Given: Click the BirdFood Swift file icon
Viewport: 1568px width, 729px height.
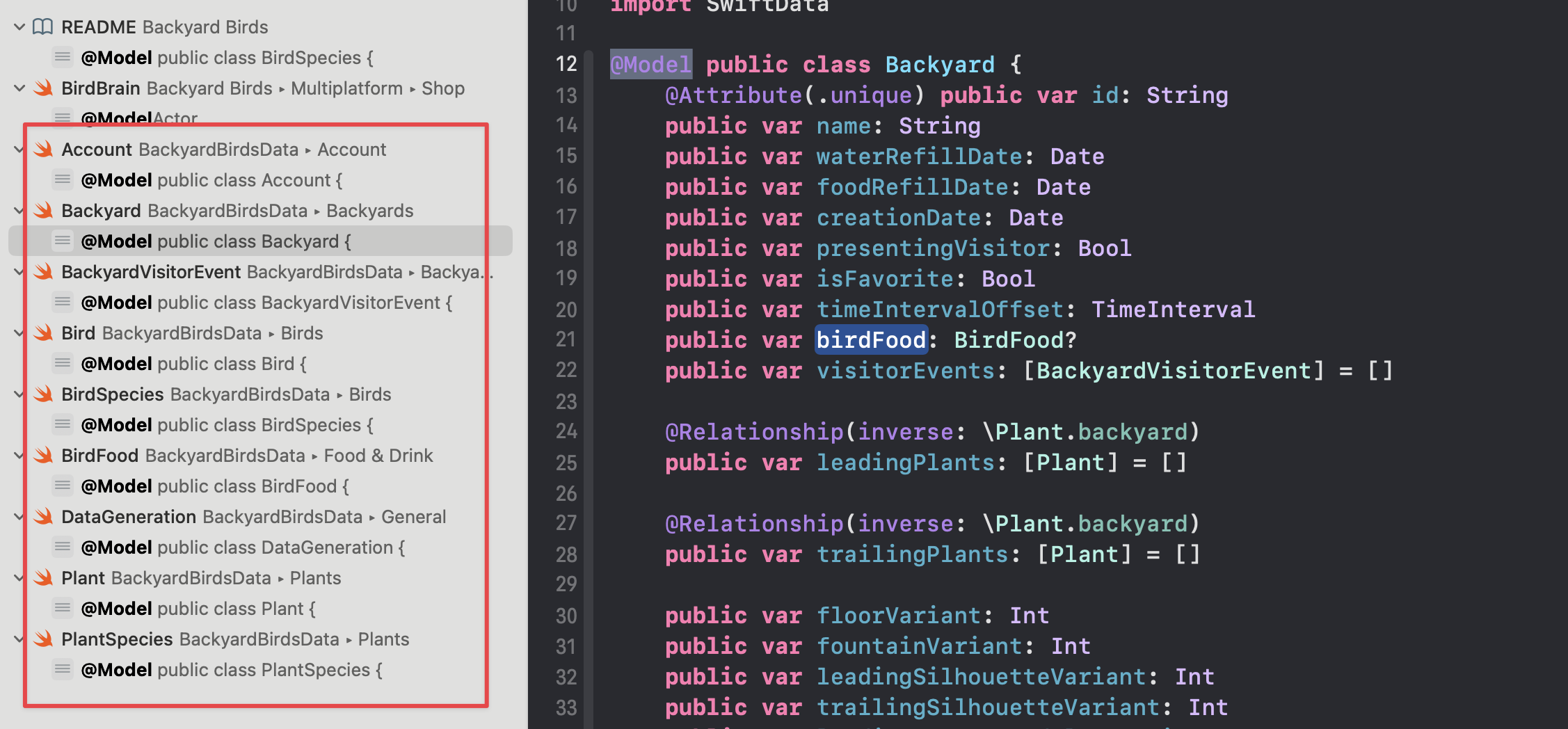Looking at the screenshot, I should coord(43,456).
